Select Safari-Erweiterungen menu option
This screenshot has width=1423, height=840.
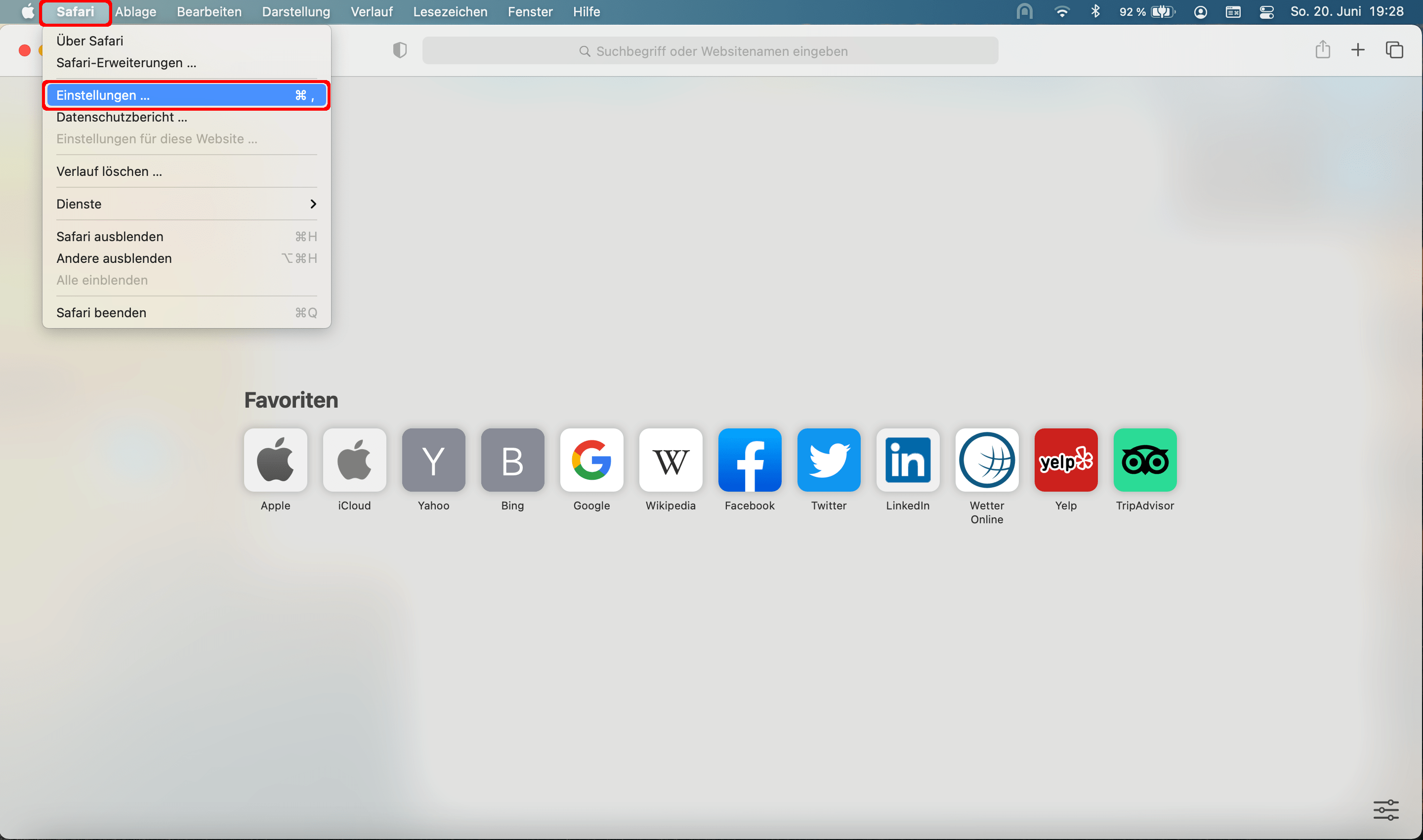point(126,62)
